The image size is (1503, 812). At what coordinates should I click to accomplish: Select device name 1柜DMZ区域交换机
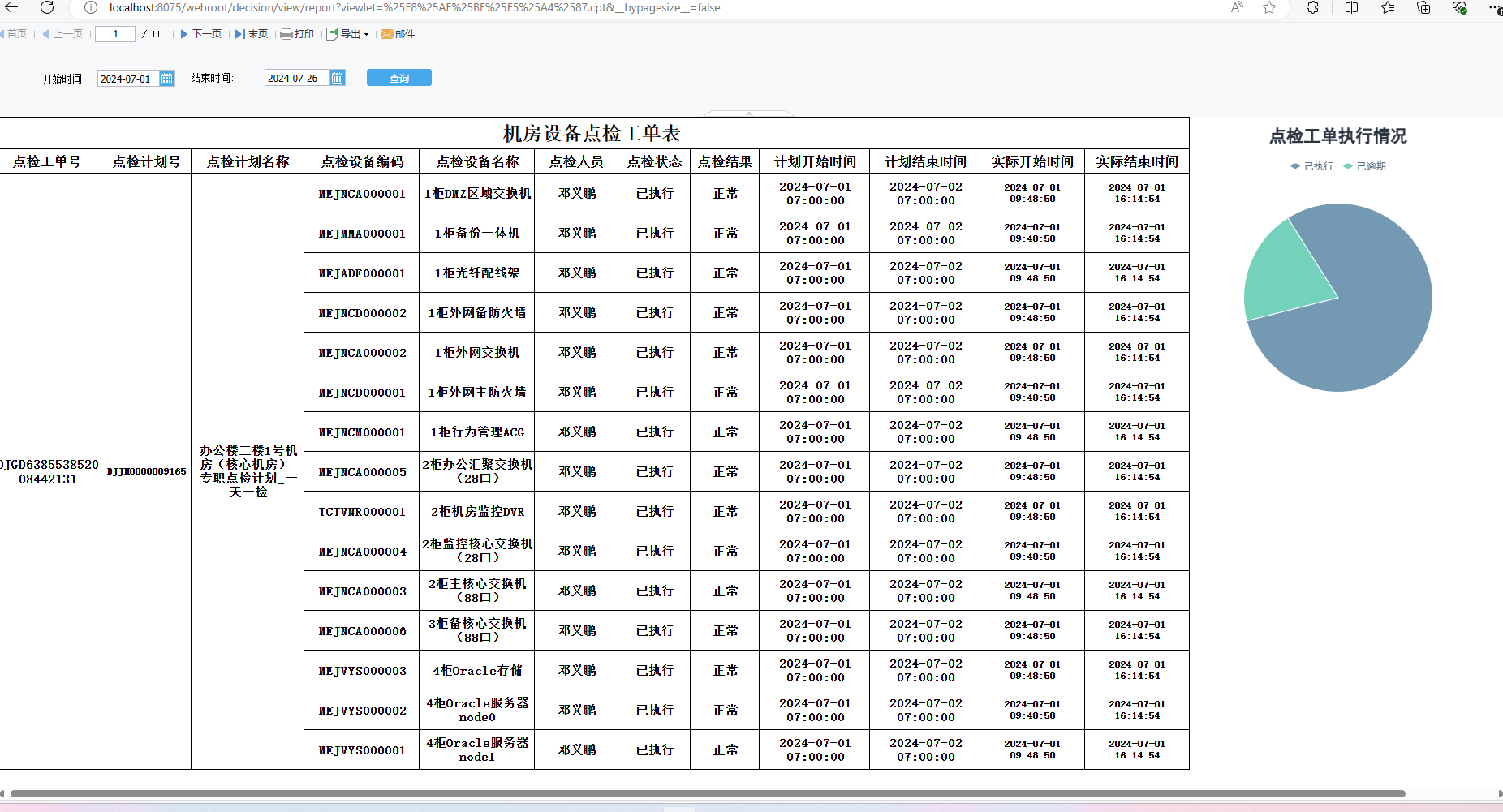[x=477, y=194]
